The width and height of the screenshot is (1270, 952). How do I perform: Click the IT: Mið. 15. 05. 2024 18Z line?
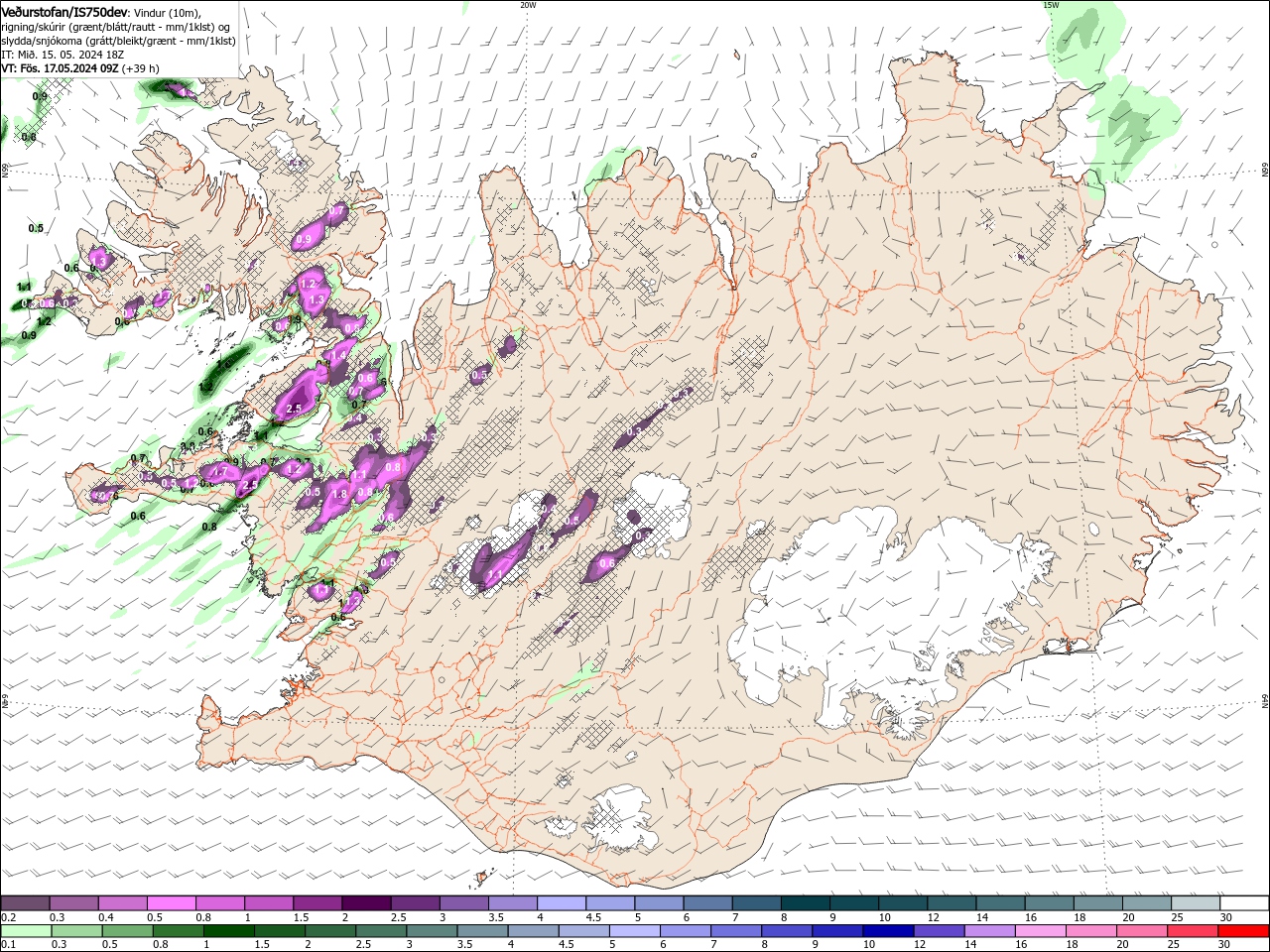[62, 55]
